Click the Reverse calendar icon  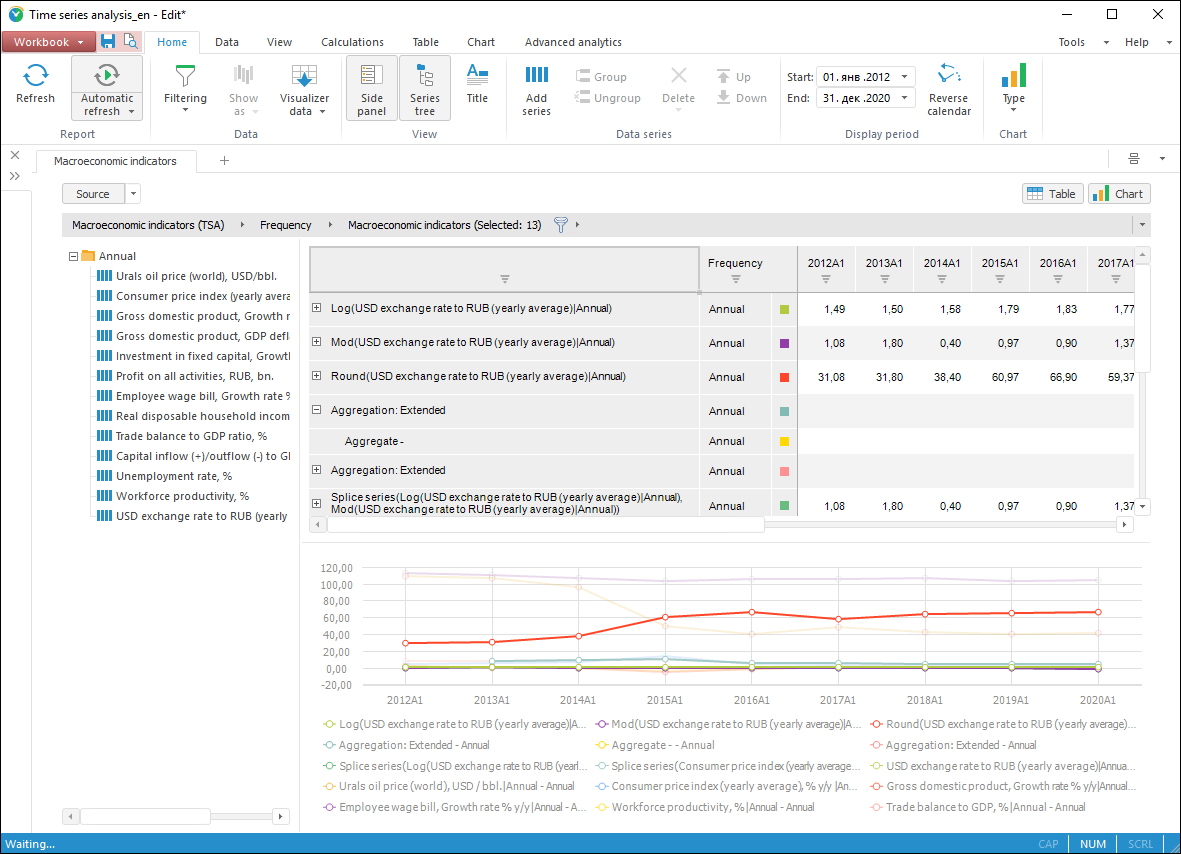coord(948,75)
